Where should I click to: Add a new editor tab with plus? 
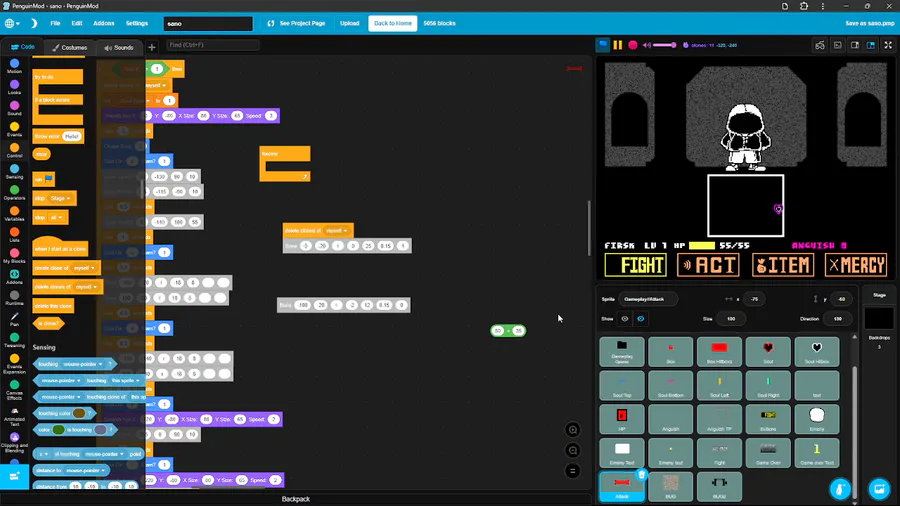[152, 48]
